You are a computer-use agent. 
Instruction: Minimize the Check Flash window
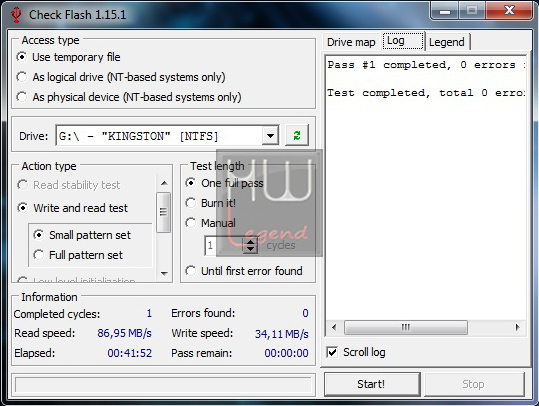click(444, 11)
